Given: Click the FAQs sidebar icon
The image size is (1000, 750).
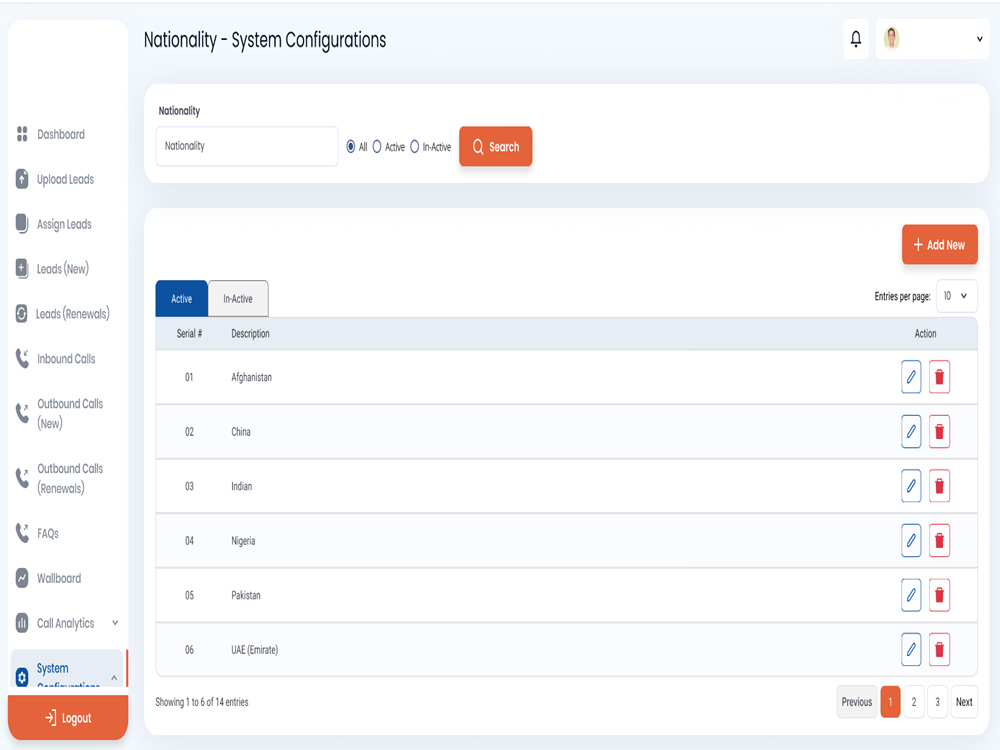Looking at the screenshot, I should [x=22, y=533].
